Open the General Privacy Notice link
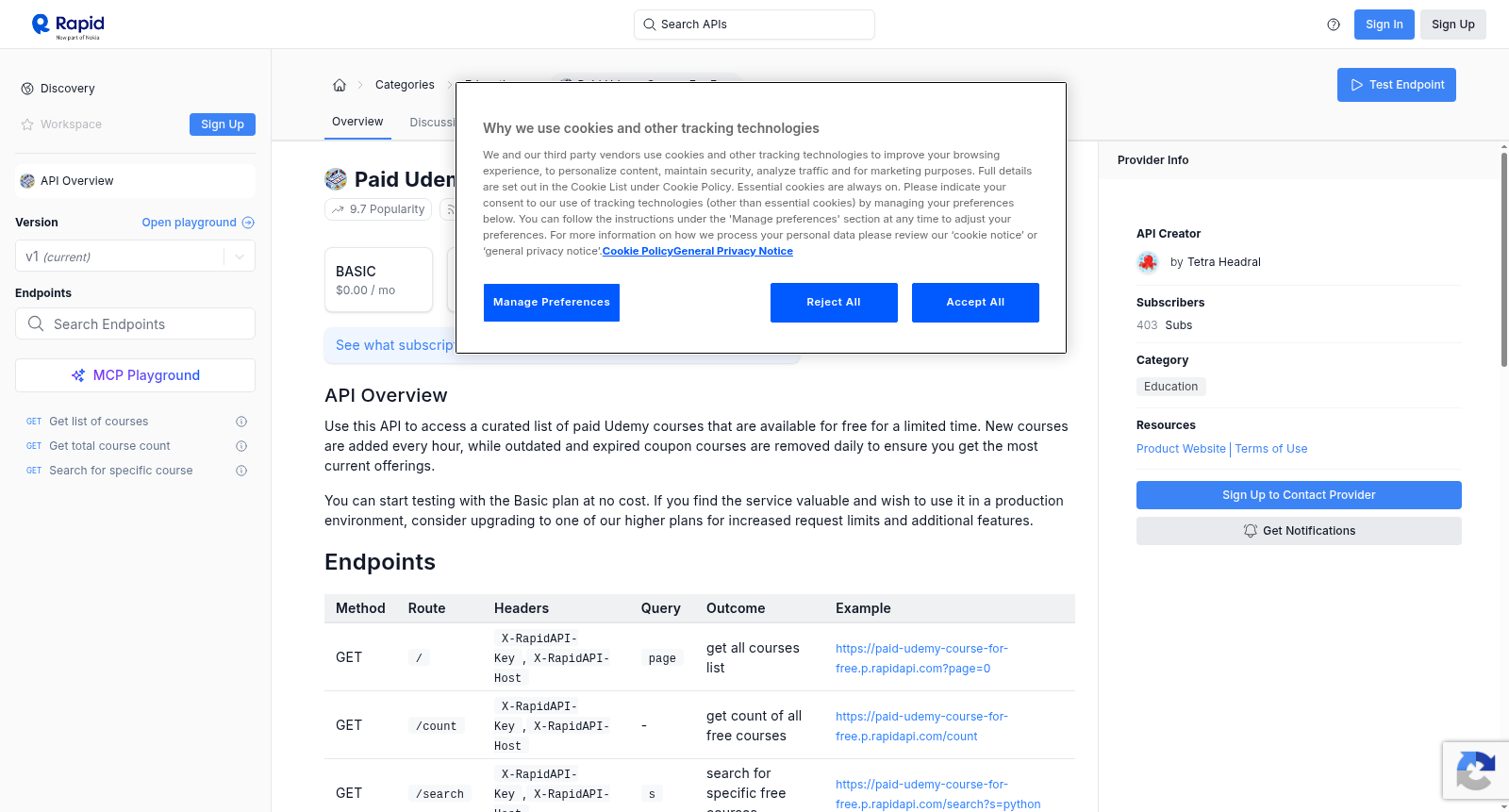The image size is (1509, 812). pyautogui.click(x=734, y=251)
